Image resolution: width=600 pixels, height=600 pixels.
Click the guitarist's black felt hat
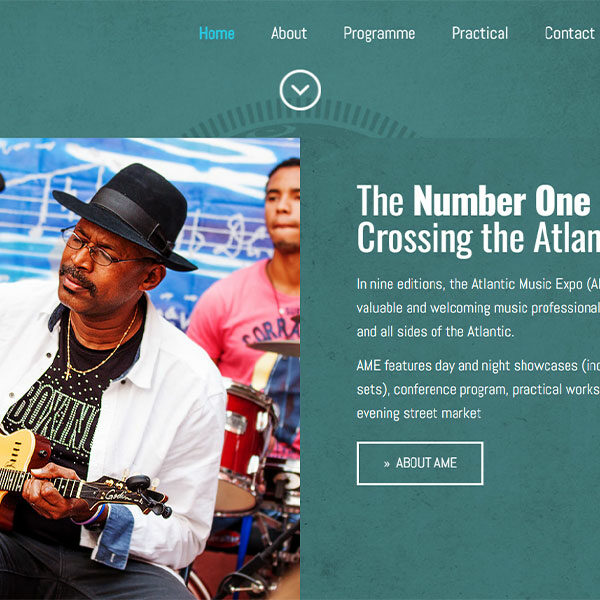[125, 215]
